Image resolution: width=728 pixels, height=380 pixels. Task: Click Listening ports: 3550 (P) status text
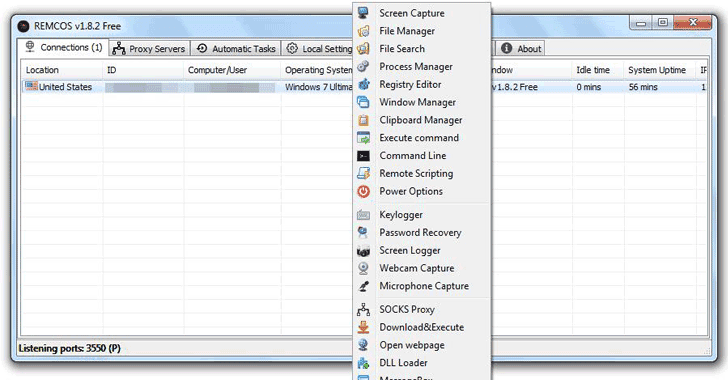pyautogui.click(x=70, y=348)
